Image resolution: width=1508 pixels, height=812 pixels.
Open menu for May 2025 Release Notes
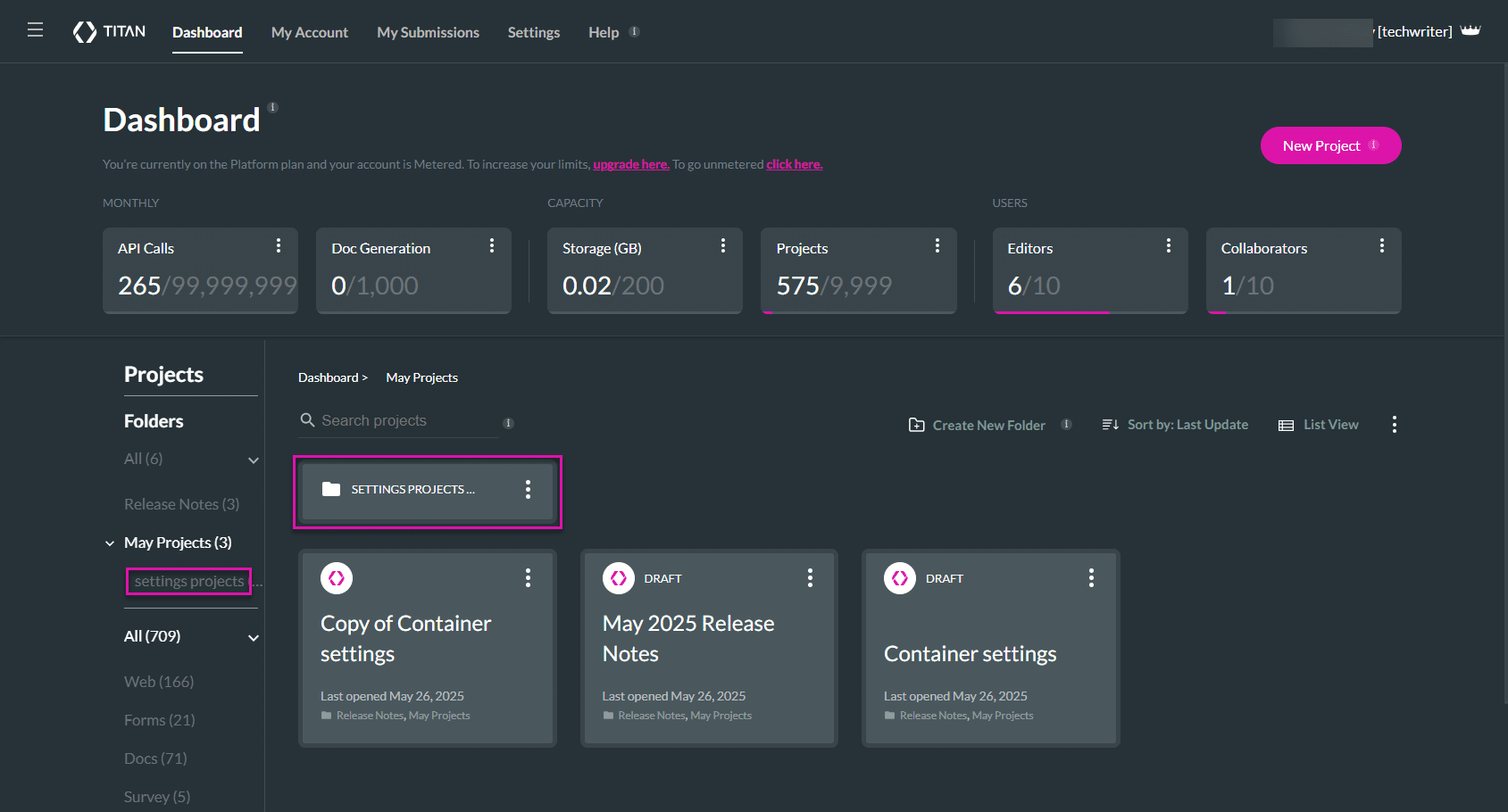pos(810,578)
